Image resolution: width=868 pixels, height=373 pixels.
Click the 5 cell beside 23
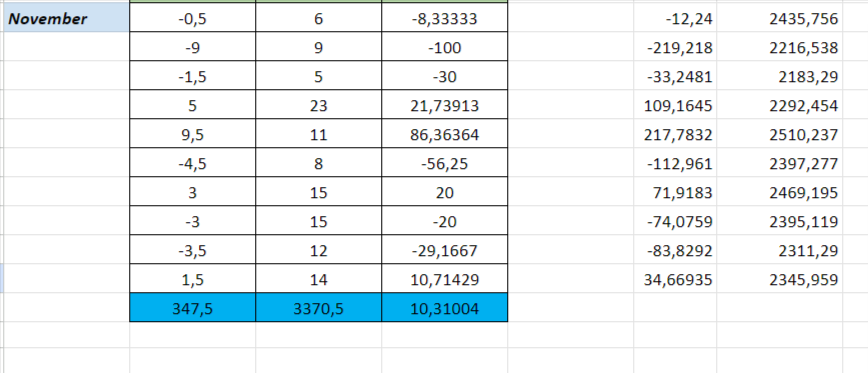[193, 105]
